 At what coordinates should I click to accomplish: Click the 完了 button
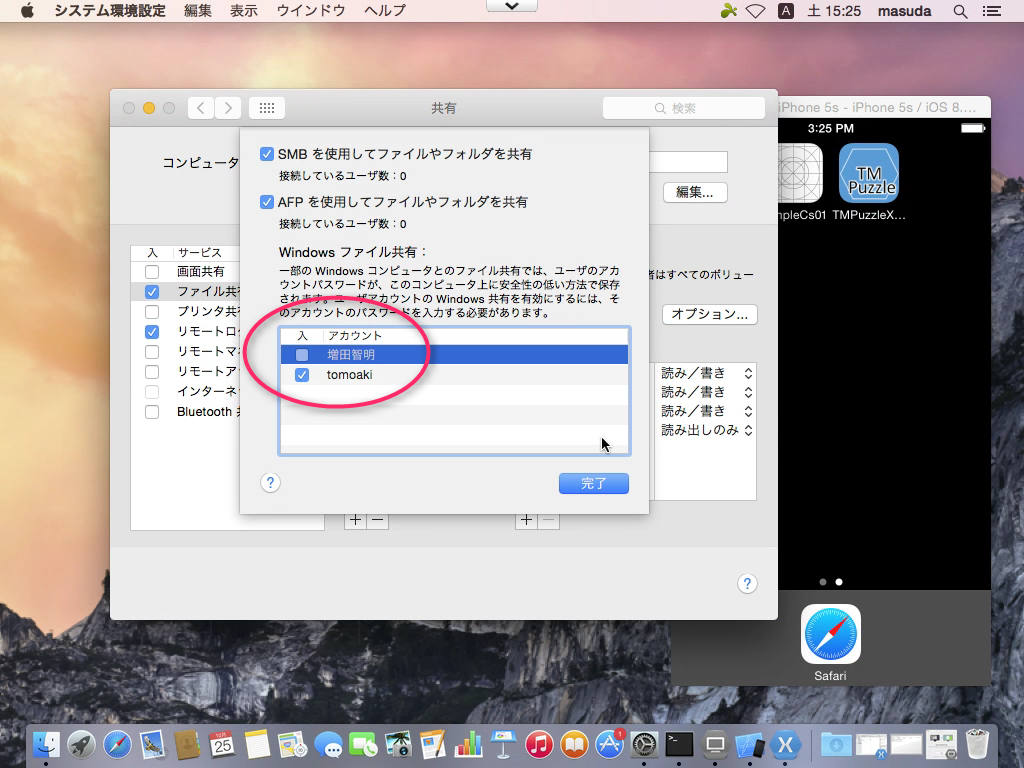point(593,484)
